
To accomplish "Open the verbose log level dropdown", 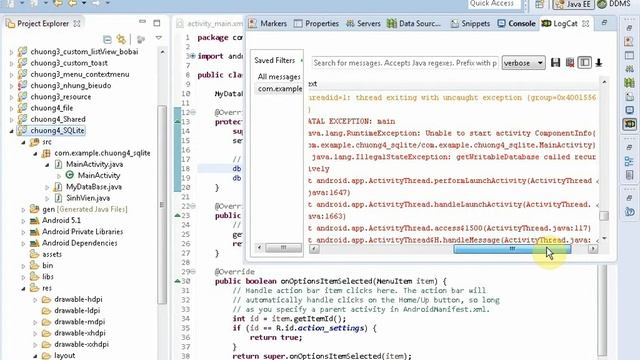I will click(x=523, y=63).
